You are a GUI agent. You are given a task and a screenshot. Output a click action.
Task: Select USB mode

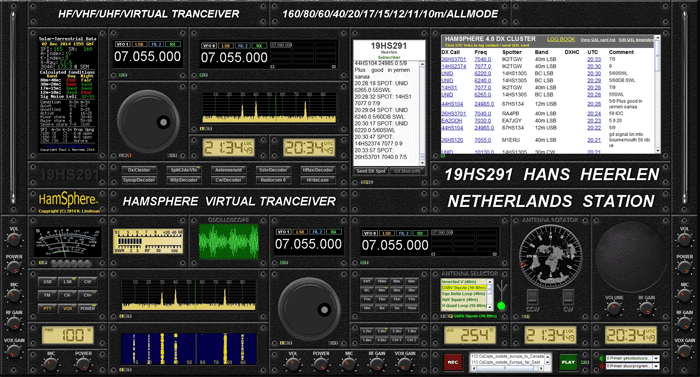tap(47, 282)
